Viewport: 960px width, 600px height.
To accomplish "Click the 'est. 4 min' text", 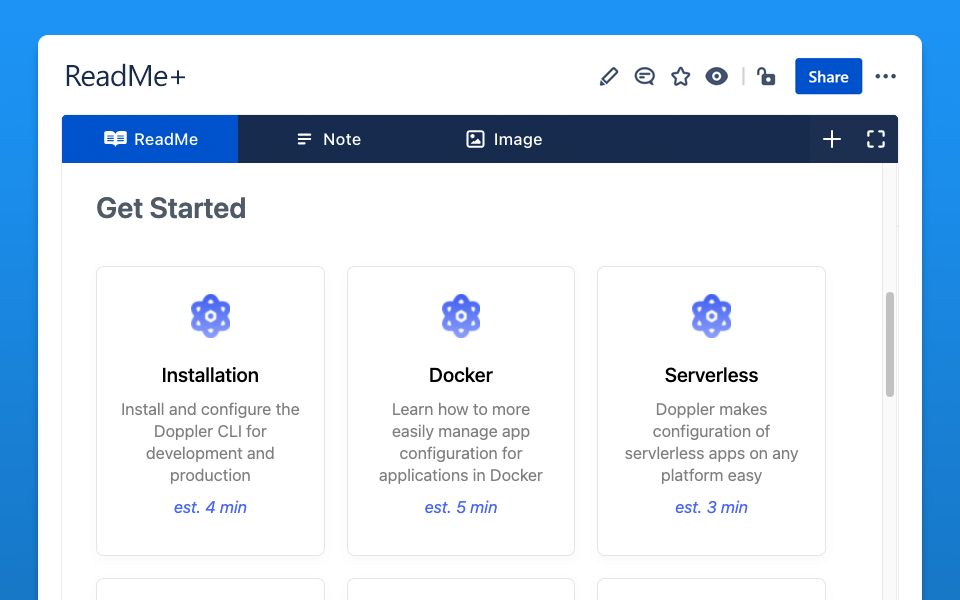I will pyautogui.click(x=210, y=508).
